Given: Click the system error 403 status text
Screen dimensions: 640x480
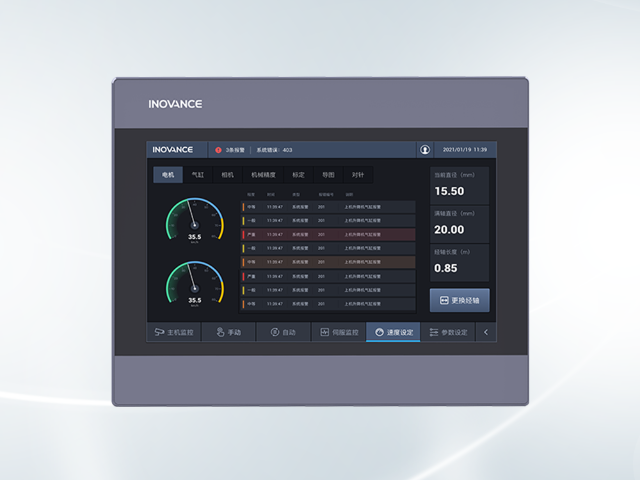Looking at the screenshot, I should coord(274,150).
